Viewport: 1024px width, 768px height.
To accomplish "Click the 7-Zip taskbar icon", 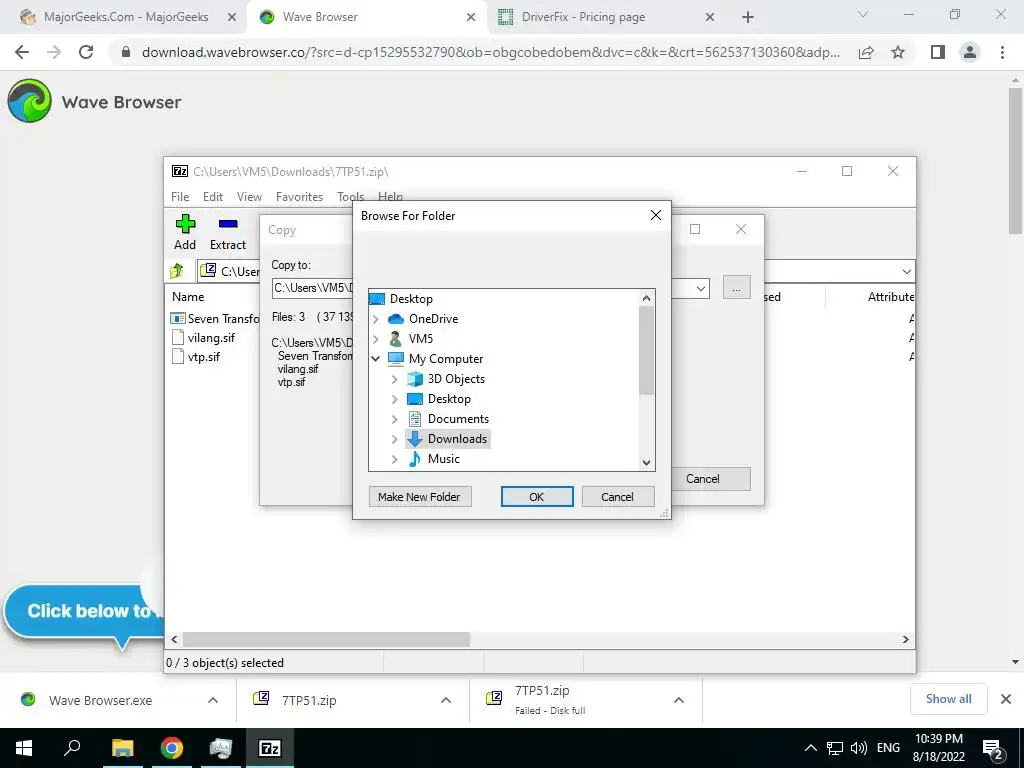I will pyautogui.click(x=270, y=748).
